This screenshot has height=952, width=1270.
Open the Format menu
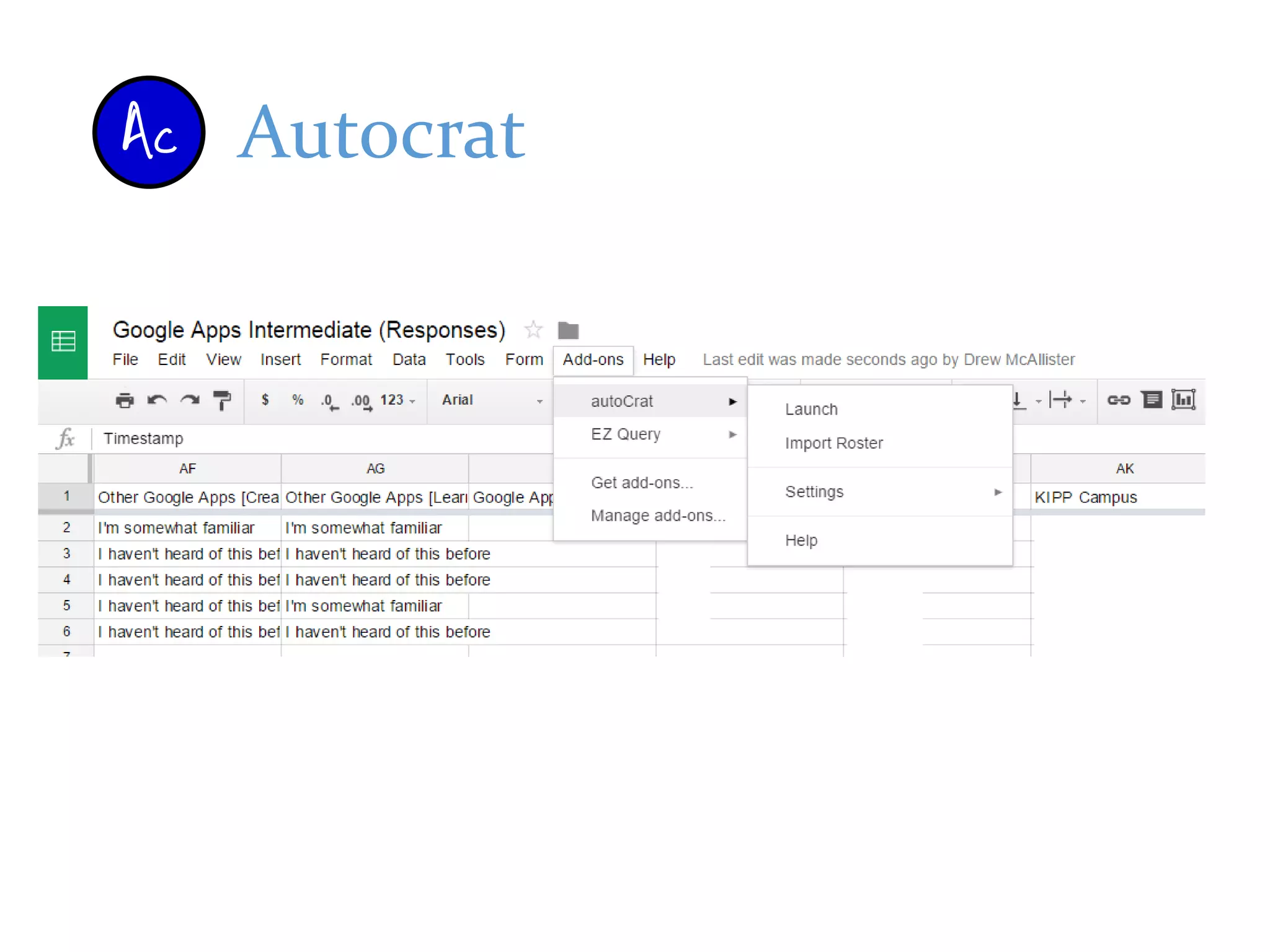pyautogui.click(x=346, y=359)
